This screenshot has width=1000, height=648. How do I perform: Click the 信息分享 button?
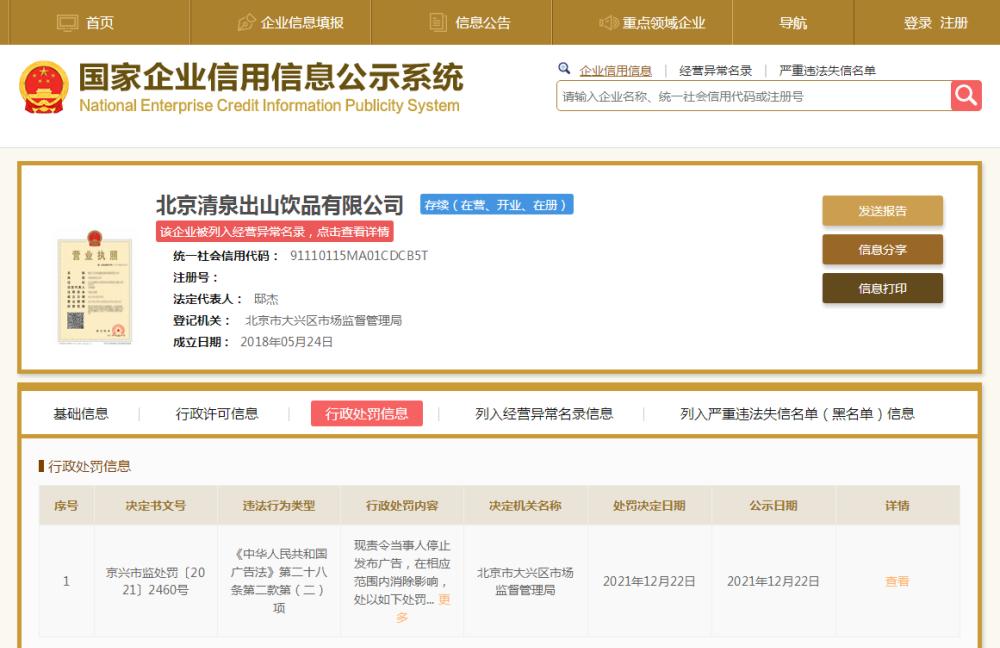coord(883,250)
